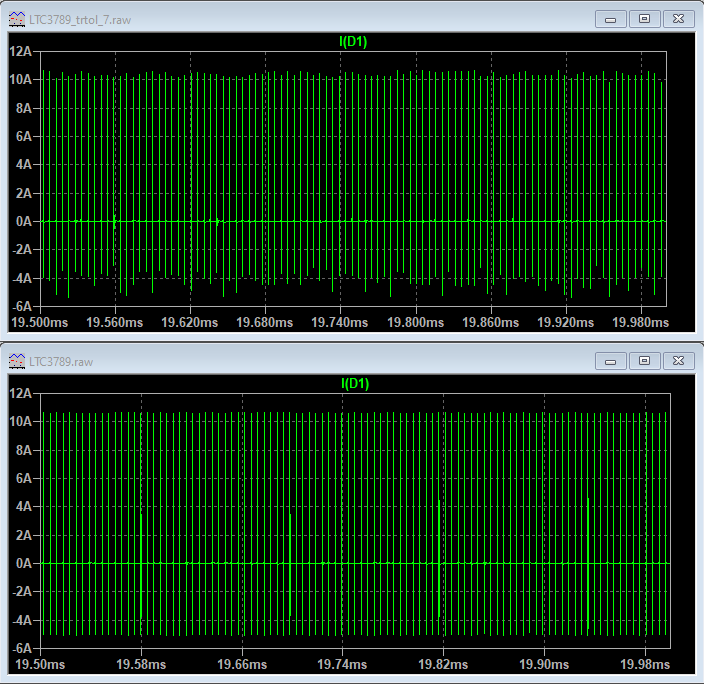
Task: Click the 19.740ms time axis label
Action: (339, 322)
